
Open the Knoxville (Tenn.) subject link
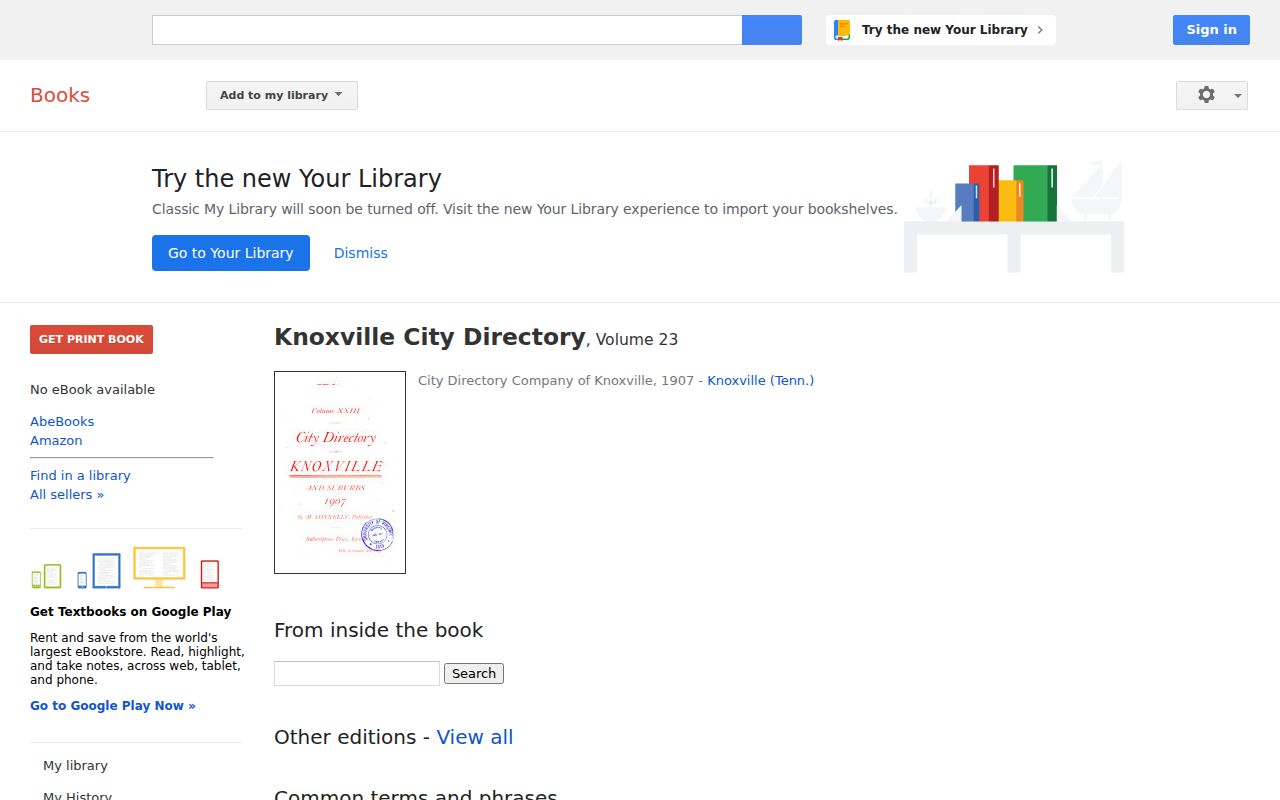click(x=760, y=380)
